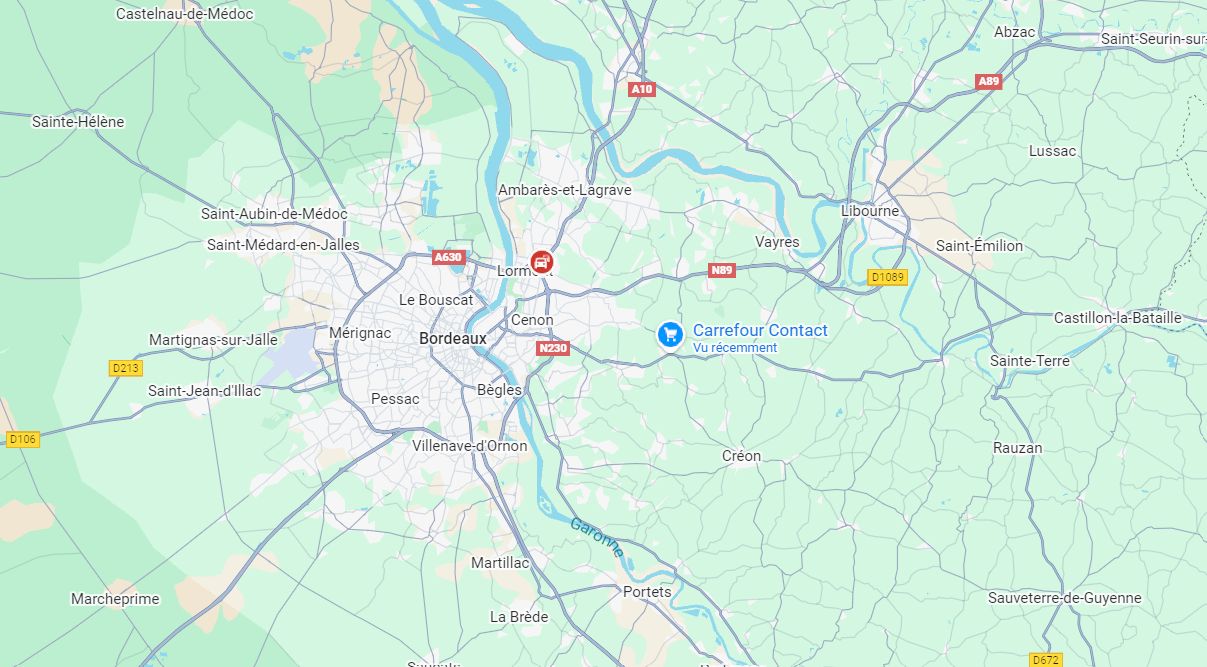Click the yellow D213 road badge
The height and width of the screenshot is (667, 1207).
tap(126, 368)
